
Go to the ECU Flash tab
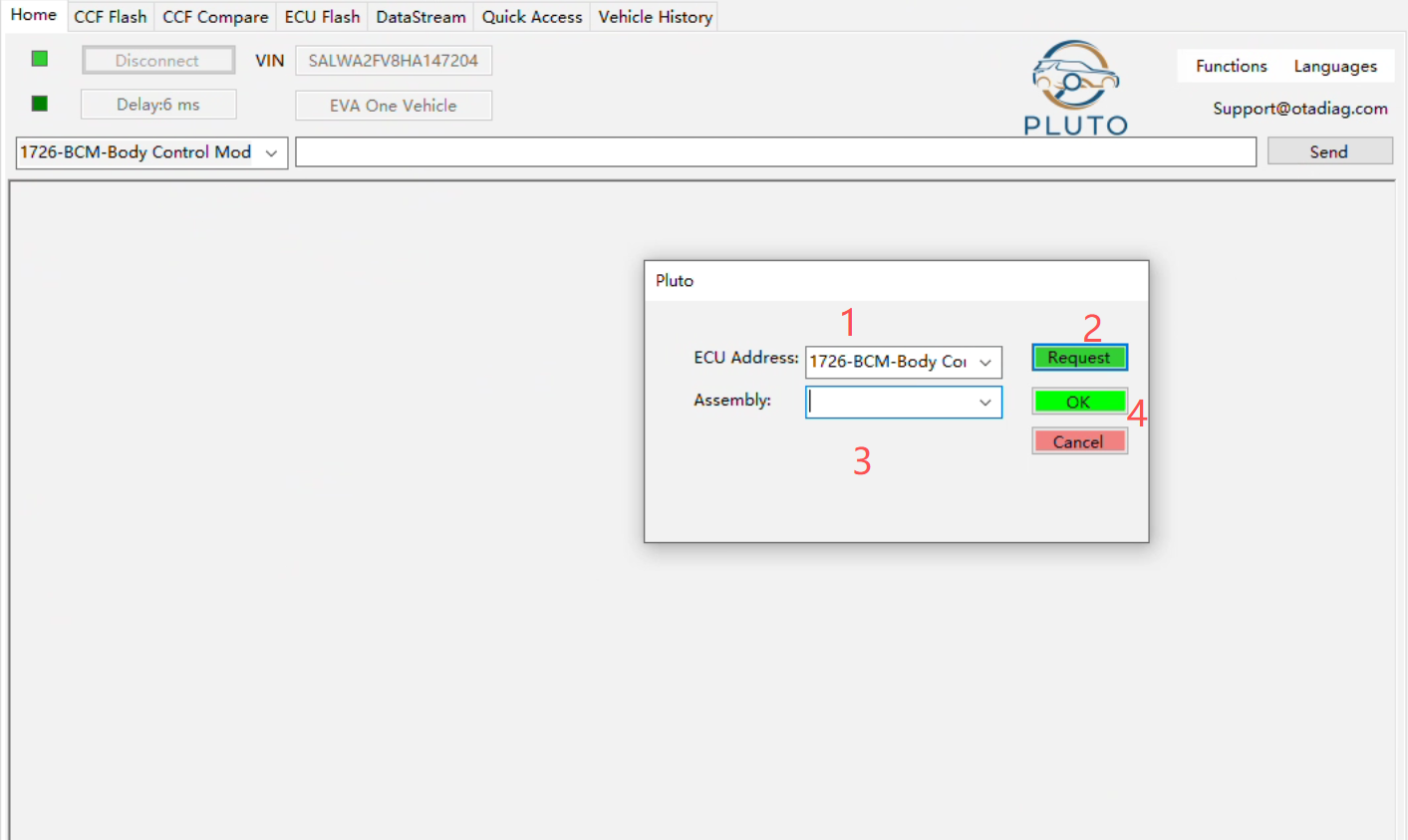coord(322,17)
